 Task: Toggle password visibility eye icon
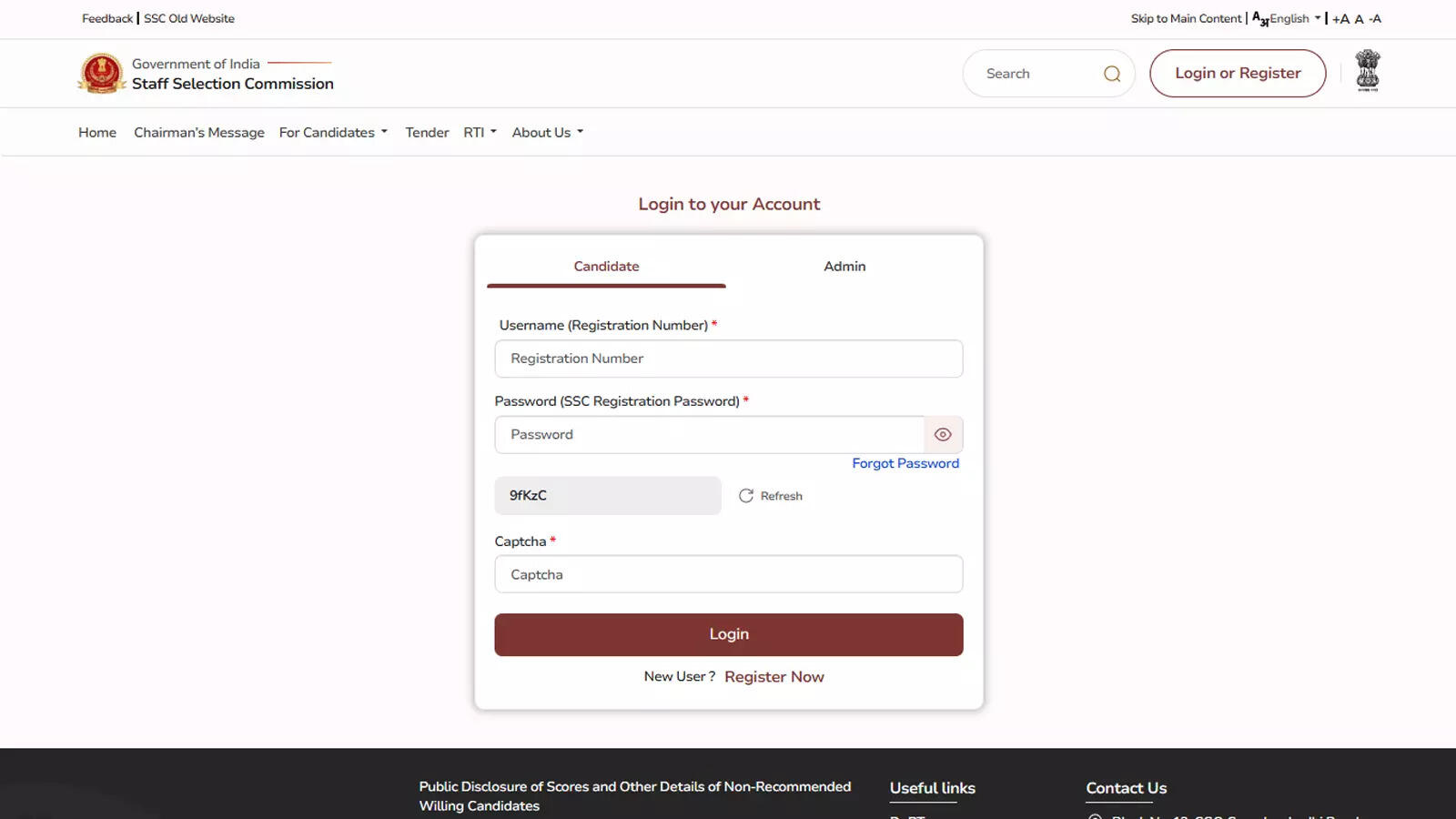tap(943, 435)
